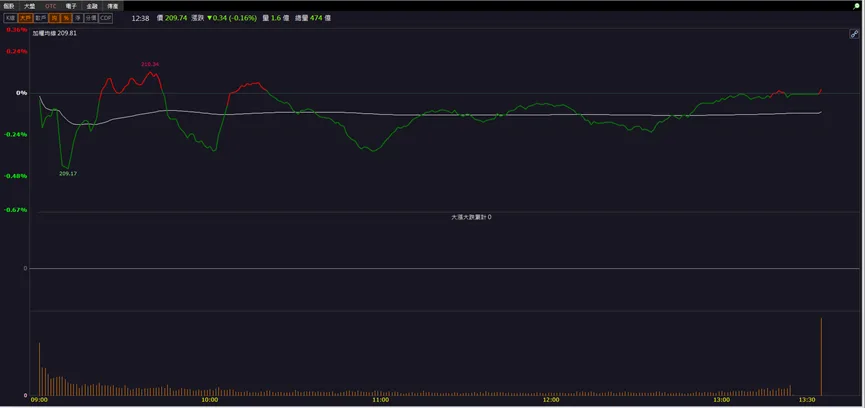865x408 pixels.
Task: Click the green search icon top right
Action: [x=856, y=6]
